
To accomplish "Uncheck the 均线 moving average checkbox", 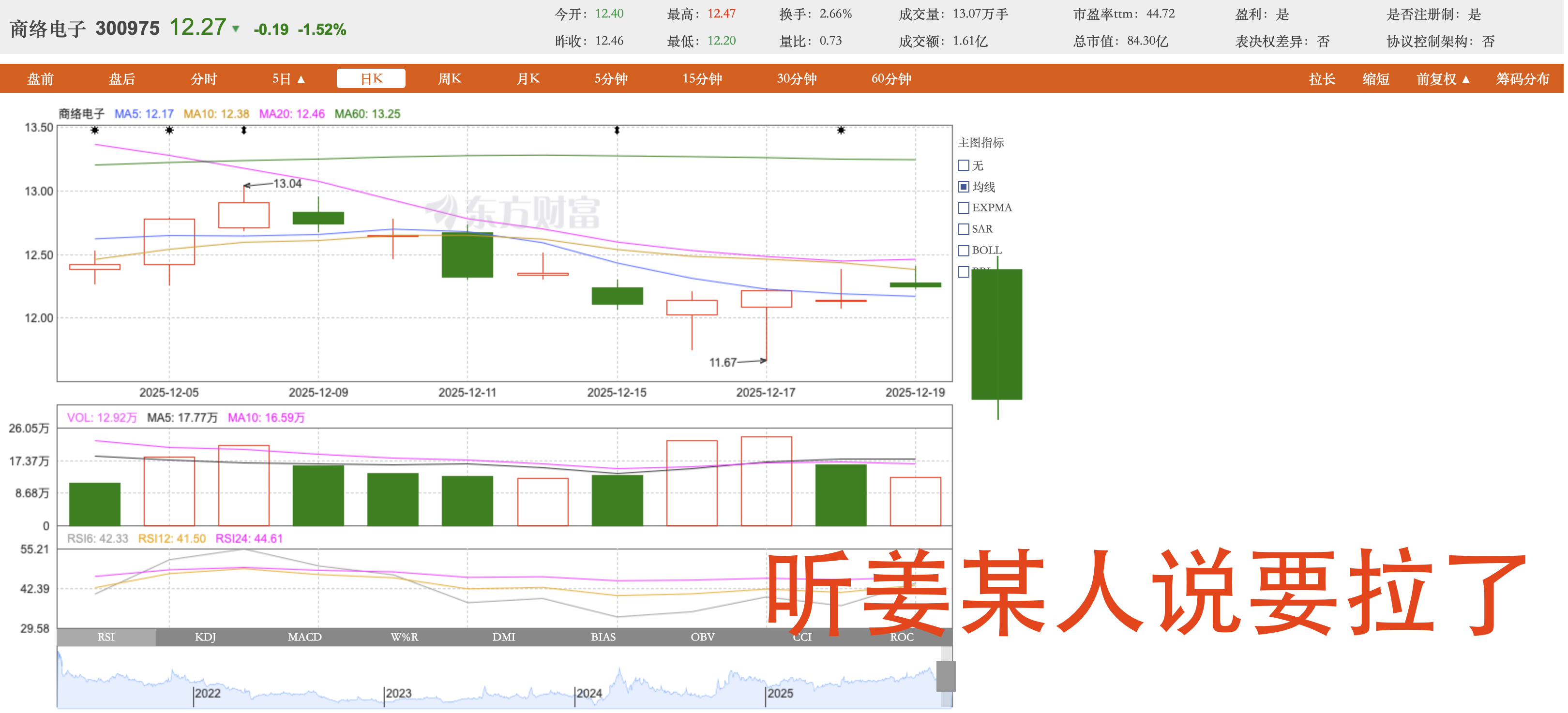I will pos(964,187).
